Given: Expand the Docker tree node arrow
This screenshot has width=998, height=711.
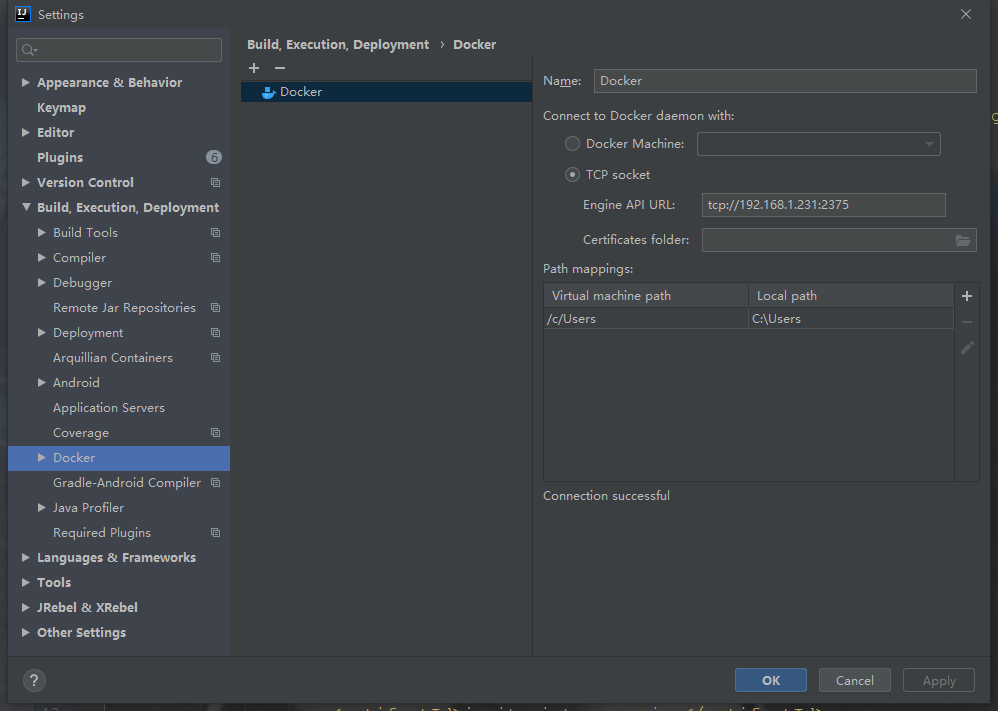Looking at the screenshot, I should coord(41,458).
